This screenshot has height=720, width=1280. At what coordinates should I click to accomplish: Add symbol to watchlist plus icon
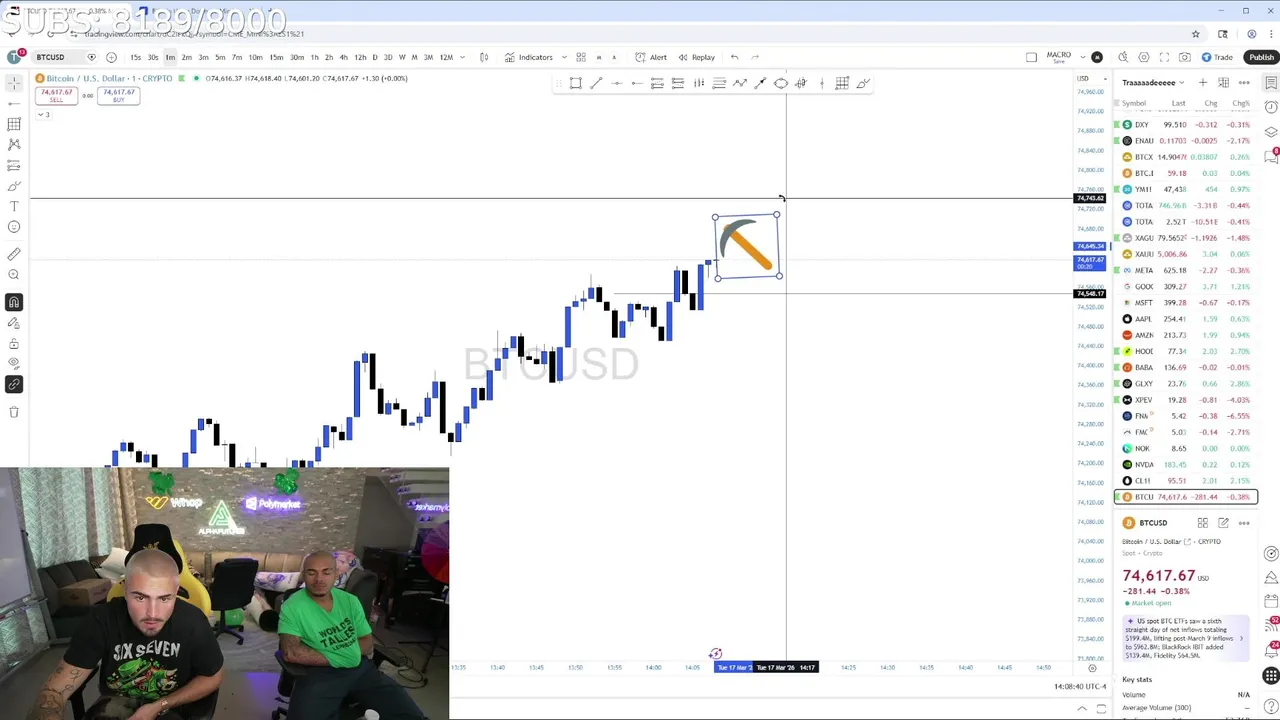tap(1203, 83)
